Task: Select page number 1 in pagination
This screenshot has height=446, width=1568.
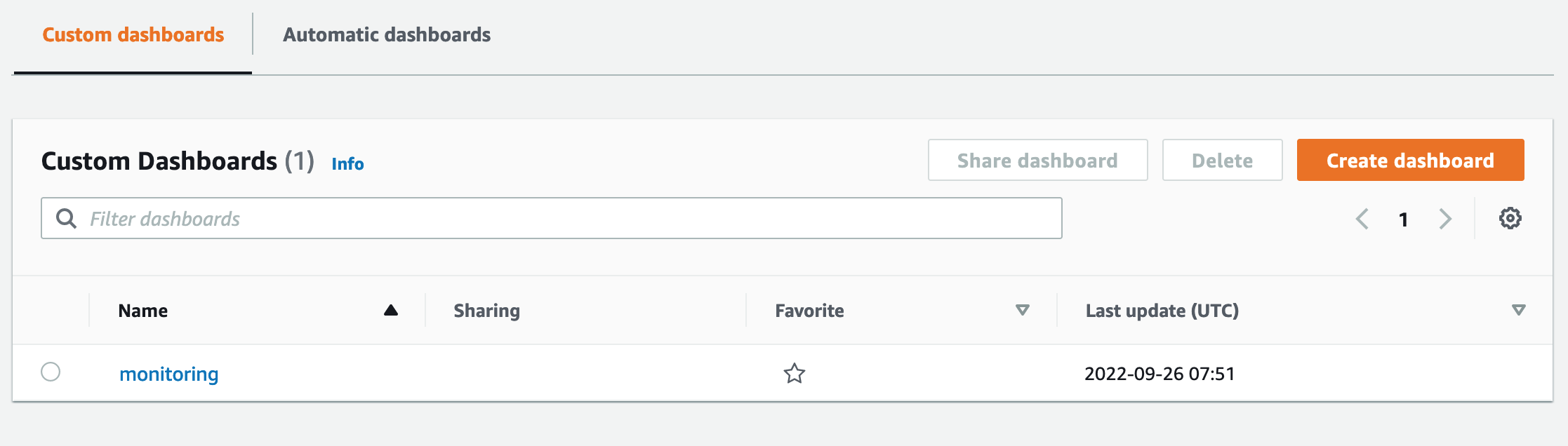Action: 1403,219
